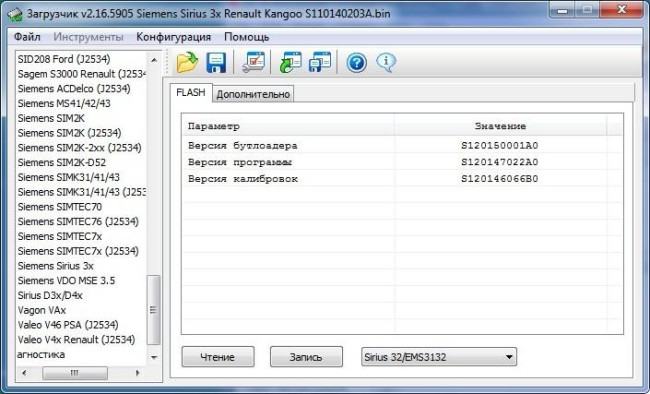The height and width of the screenshot is (394, 650).
Task: Select Siemens MS41/42/43 item
Action: point(64,103)
